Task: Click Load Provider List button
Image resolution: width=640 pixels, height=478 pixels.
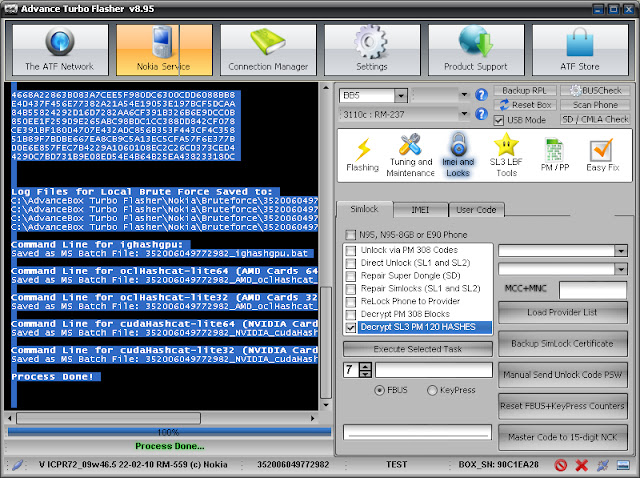Action: 562,313
